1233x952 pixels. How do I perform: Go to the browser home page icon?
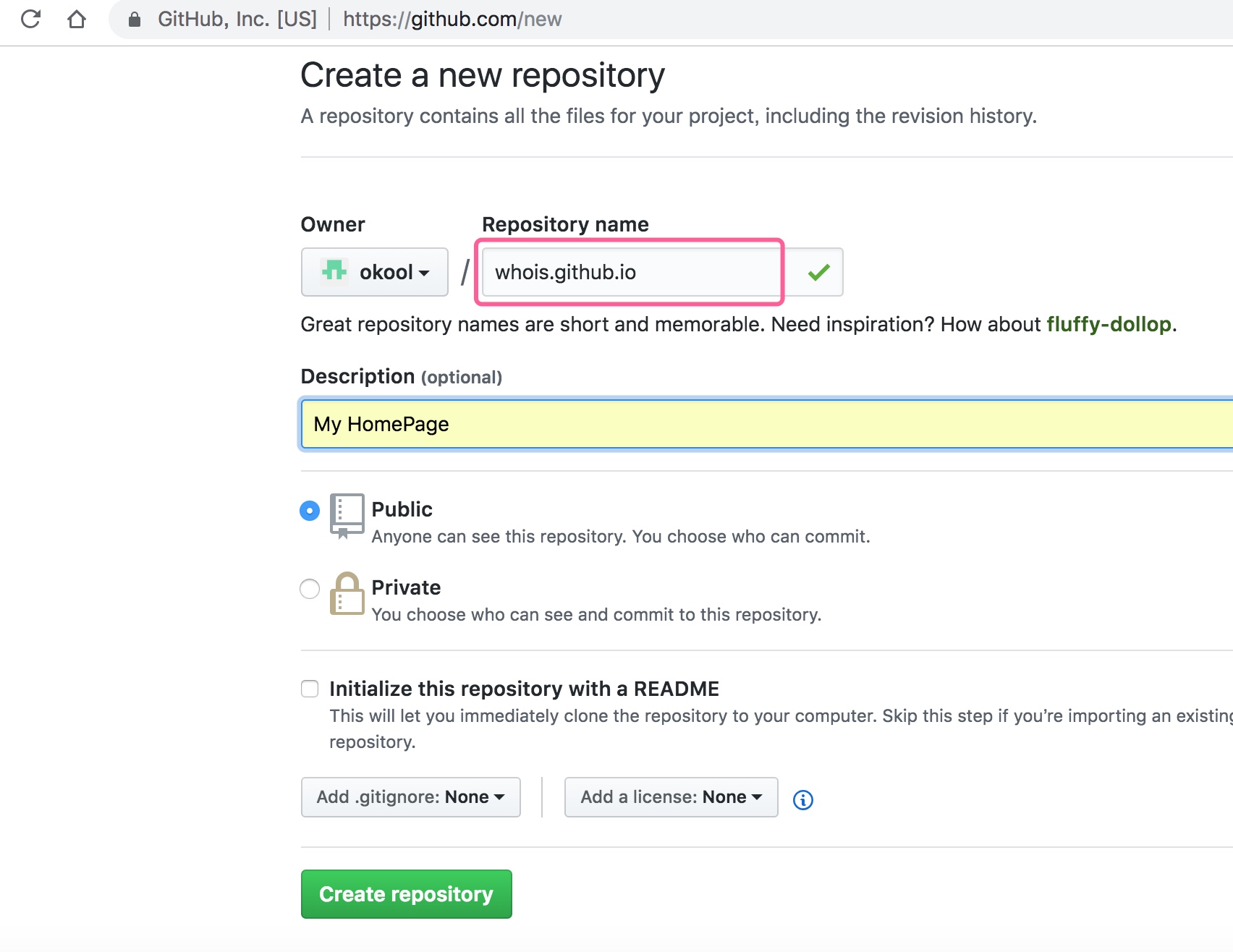pos(77,19)
